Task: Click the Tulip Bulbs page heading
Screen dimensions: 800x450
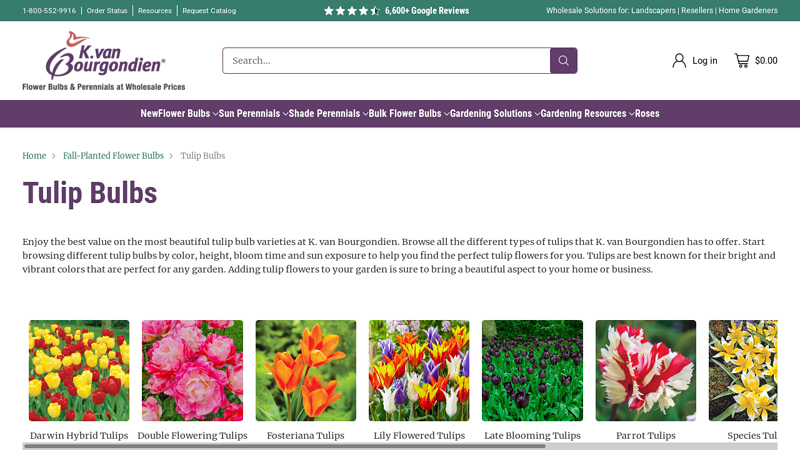Action: [x=90, y=193]
